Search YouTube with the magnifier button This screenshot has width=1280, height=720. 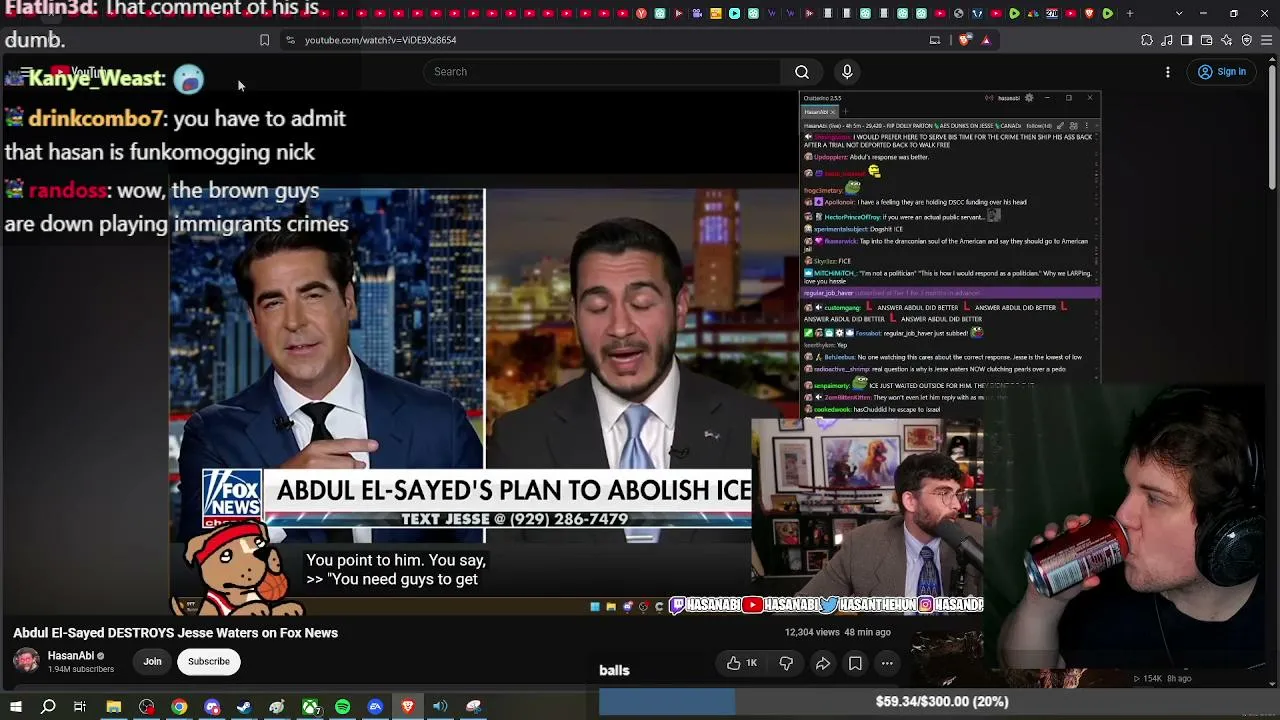pyautogui.click(x=802, y=72)
